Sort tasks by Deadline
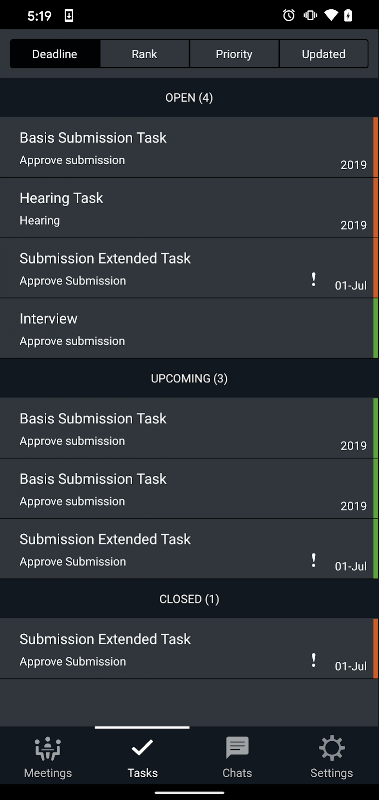 (55, 54)
